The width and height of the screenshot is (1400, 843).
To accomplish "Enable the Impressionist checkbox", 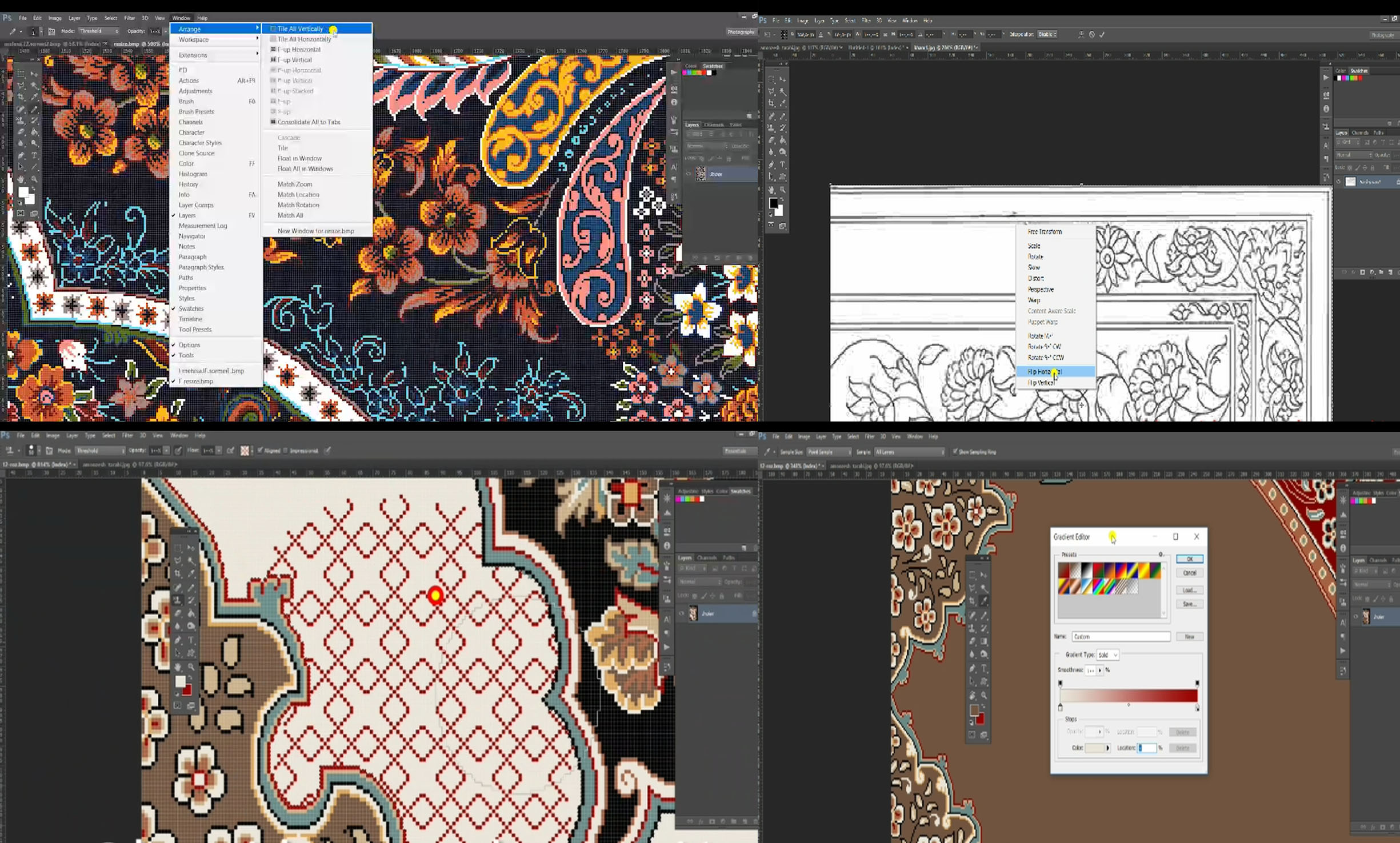I will click(x=286, y=451).
